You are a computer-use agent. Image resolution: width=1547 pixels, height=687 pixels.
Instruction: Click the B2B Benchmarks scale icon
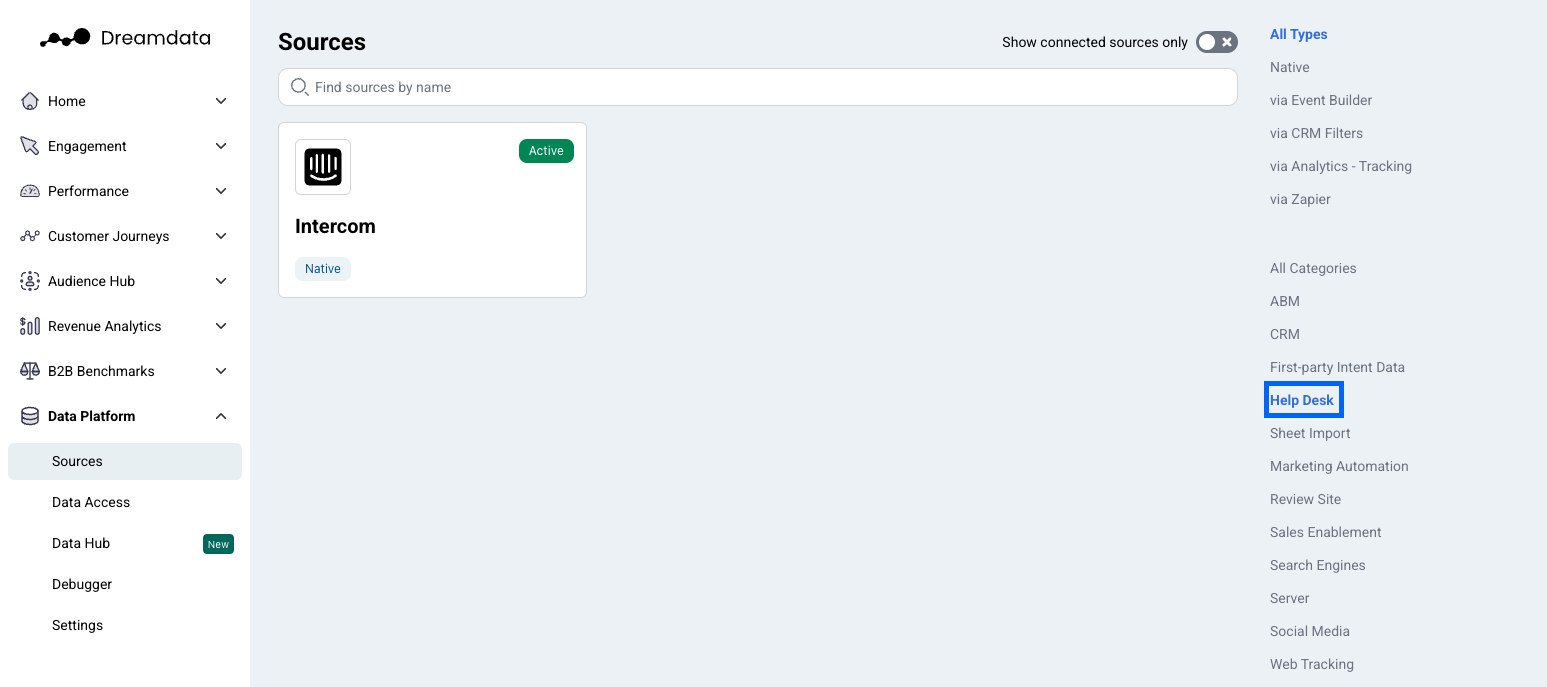coord(30,371)
